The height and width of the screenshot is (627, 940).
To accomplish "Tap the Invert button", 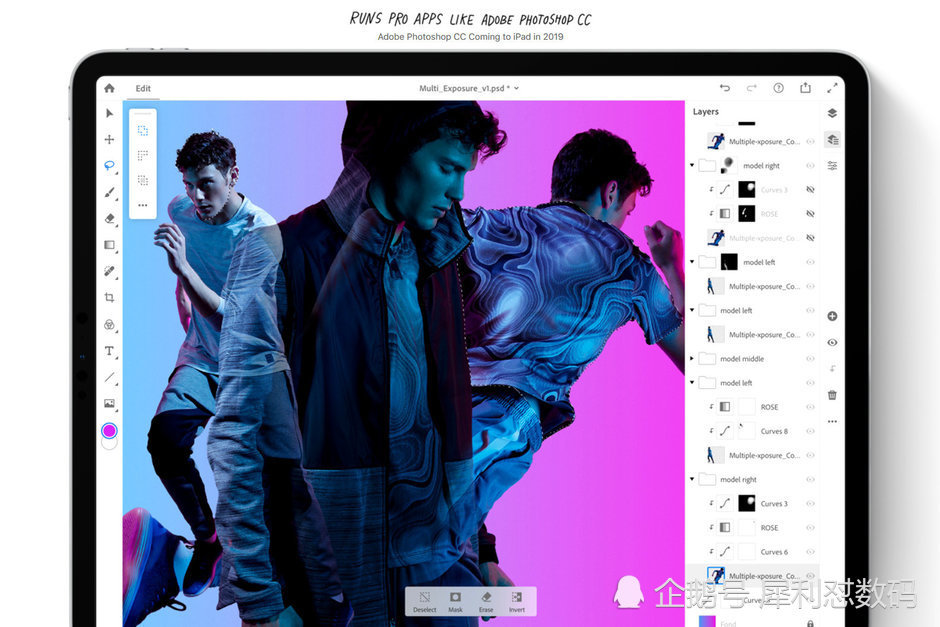I will pos(517,602).
